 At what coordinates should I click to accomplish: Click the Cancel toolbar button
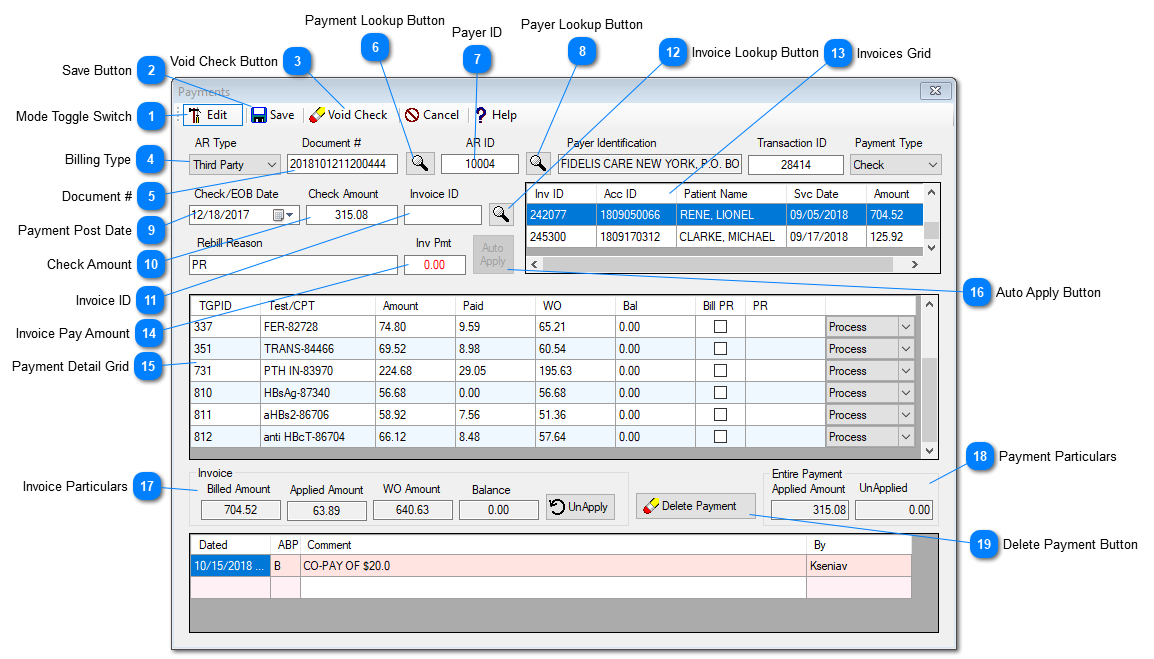[432, 115]
